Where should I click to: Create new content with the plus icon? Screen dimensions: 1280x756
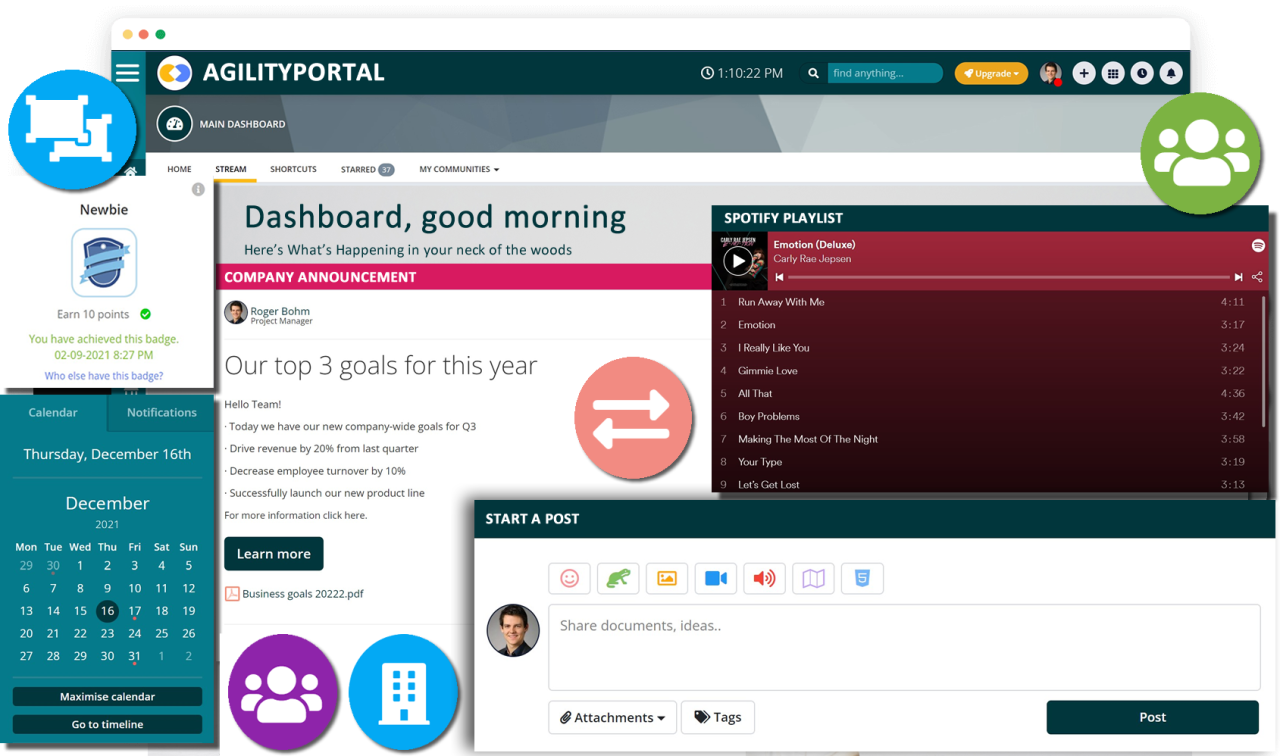[x=1084, y=72]
